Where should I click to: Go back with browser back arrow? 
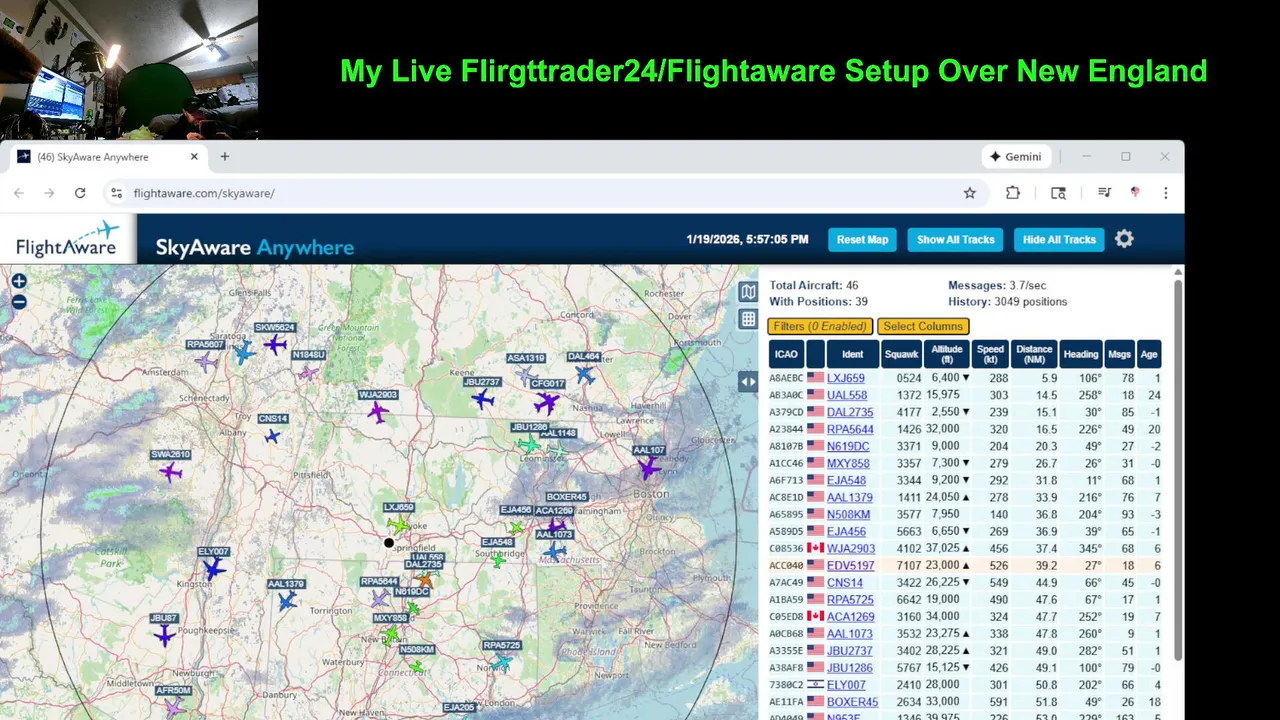coord(20,193)
